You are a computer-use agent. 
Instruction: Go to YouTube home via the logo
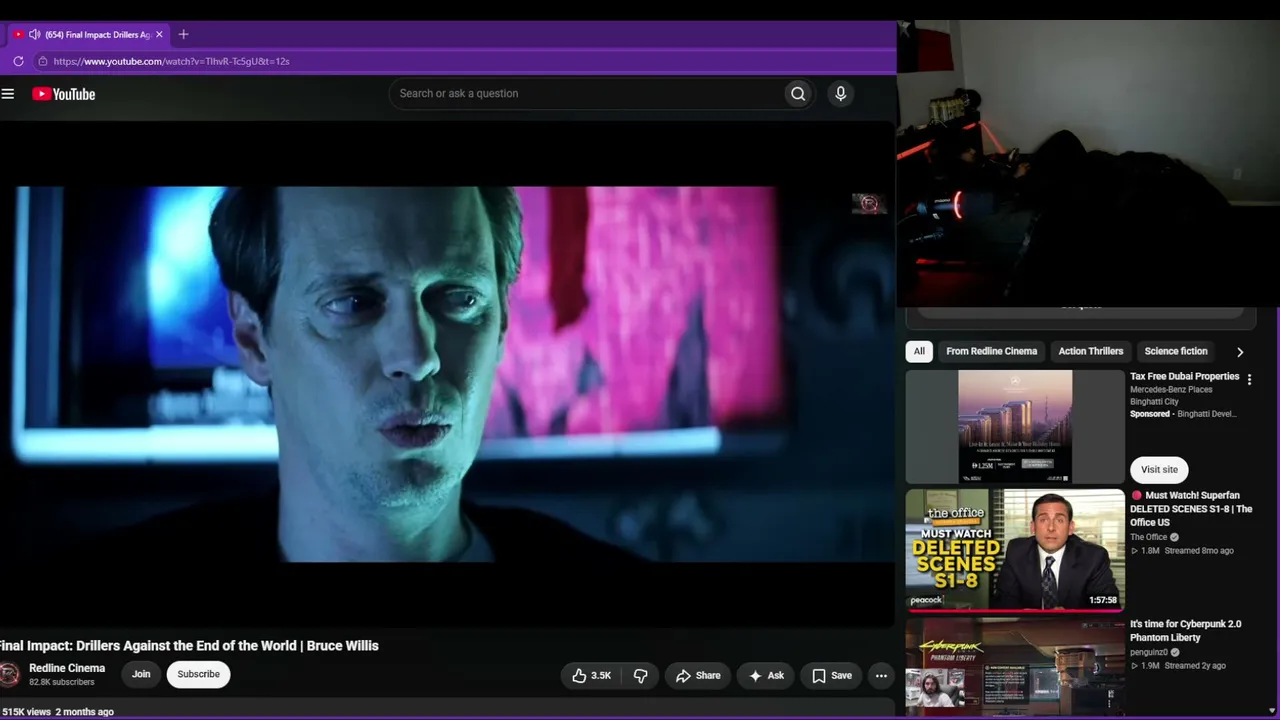coord(63,94)
